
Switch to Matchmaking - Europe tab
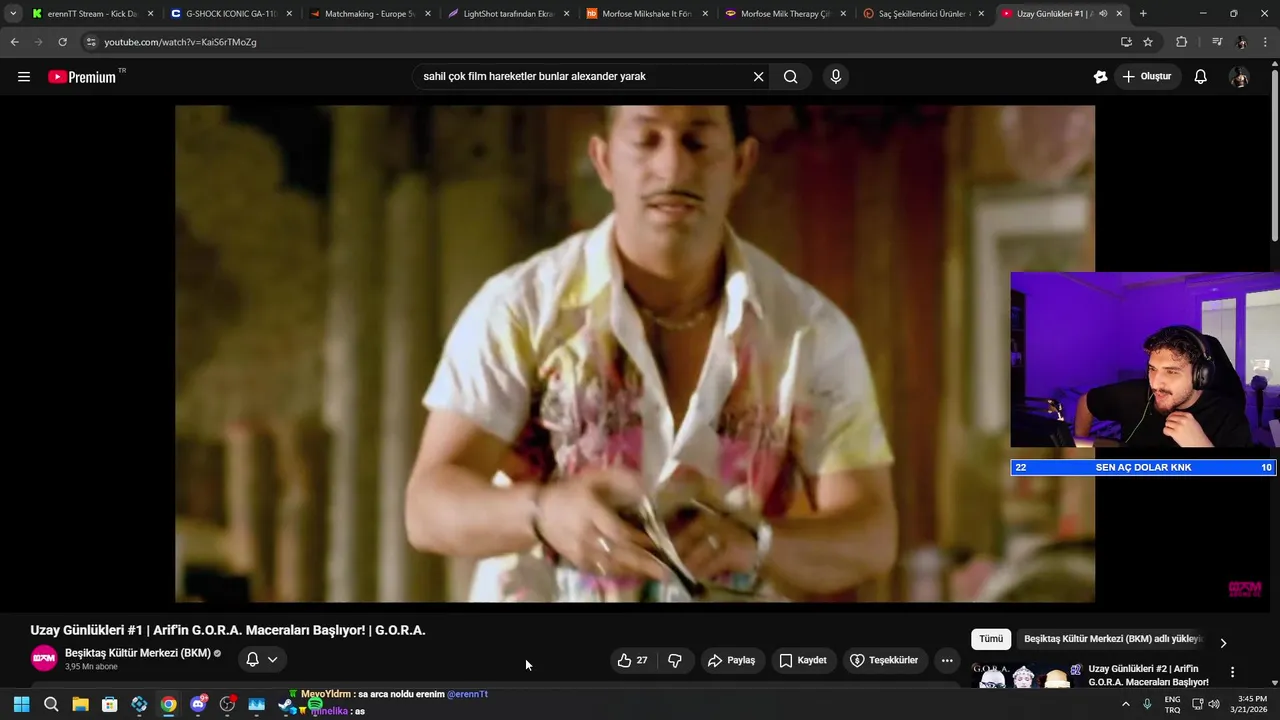[370, 14]
